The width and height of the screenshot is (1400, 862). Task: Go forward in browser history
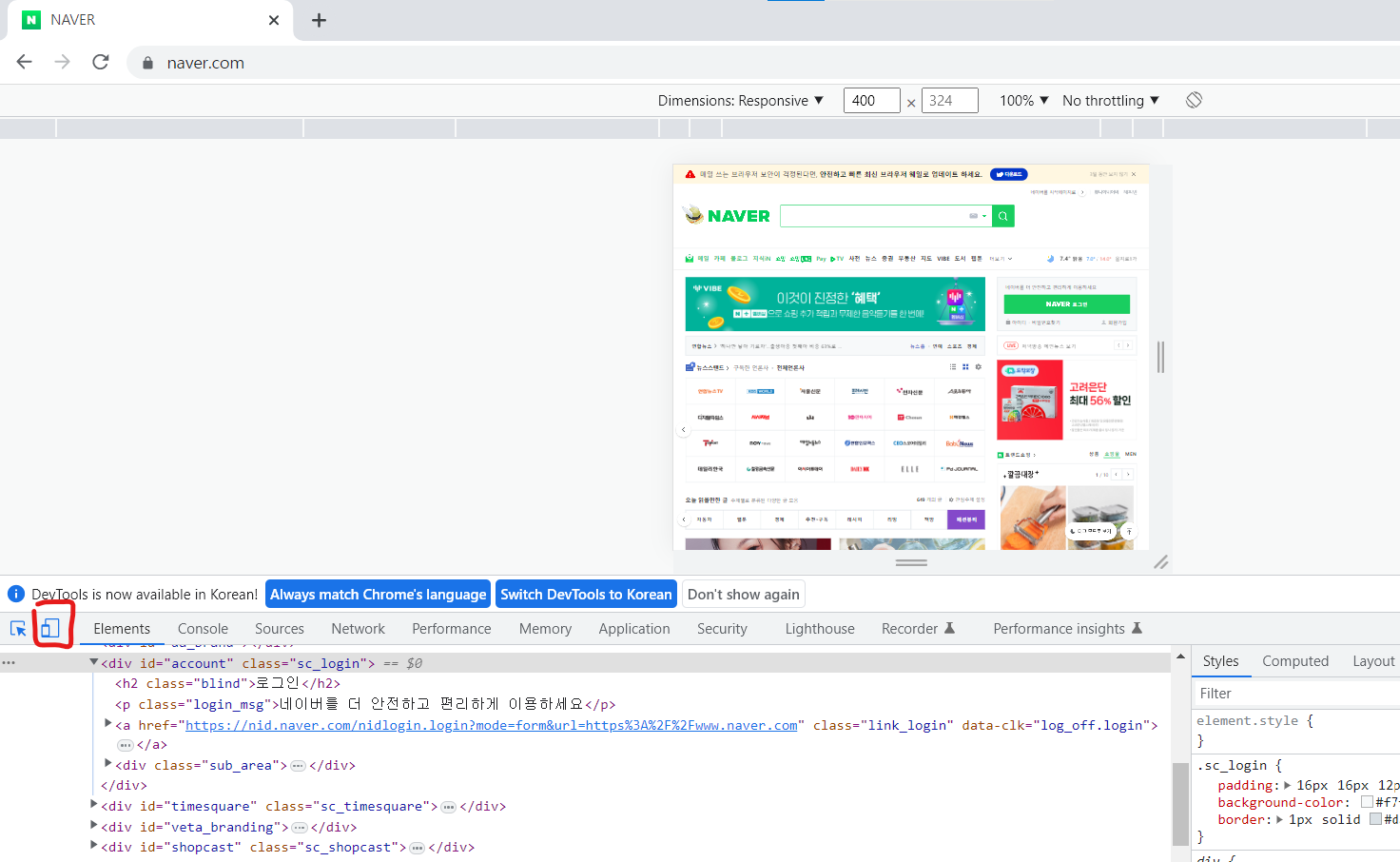pyautogui.click(x=63, y=62)
